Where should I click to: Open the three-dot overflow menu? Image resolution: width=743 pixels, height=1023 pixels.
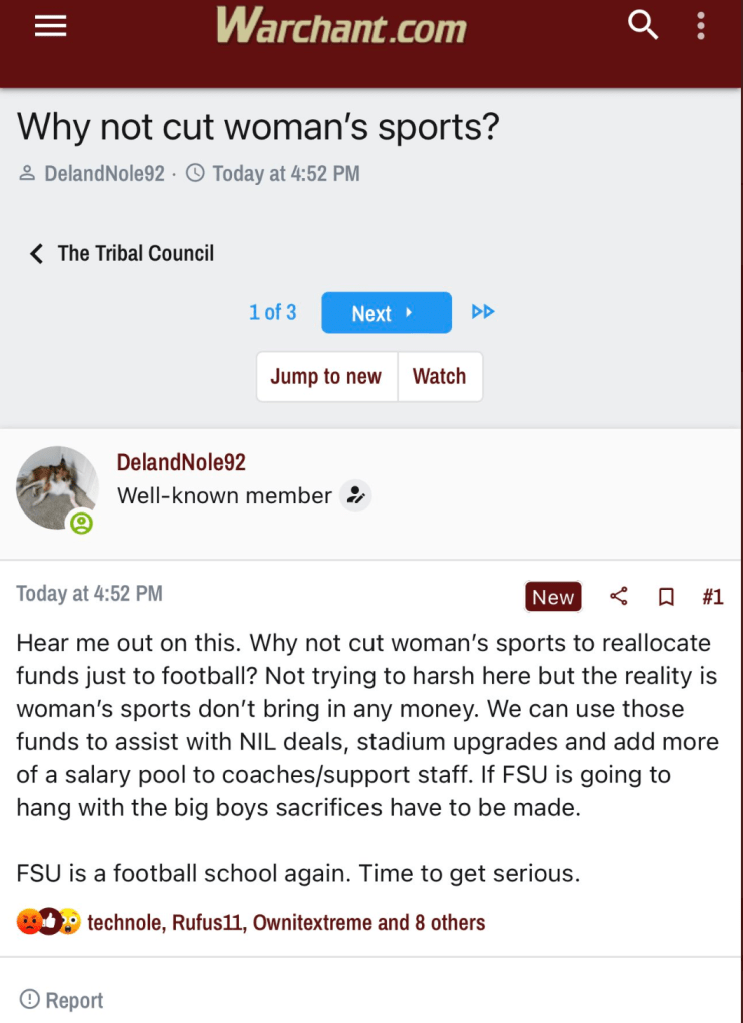coord(702,26)
